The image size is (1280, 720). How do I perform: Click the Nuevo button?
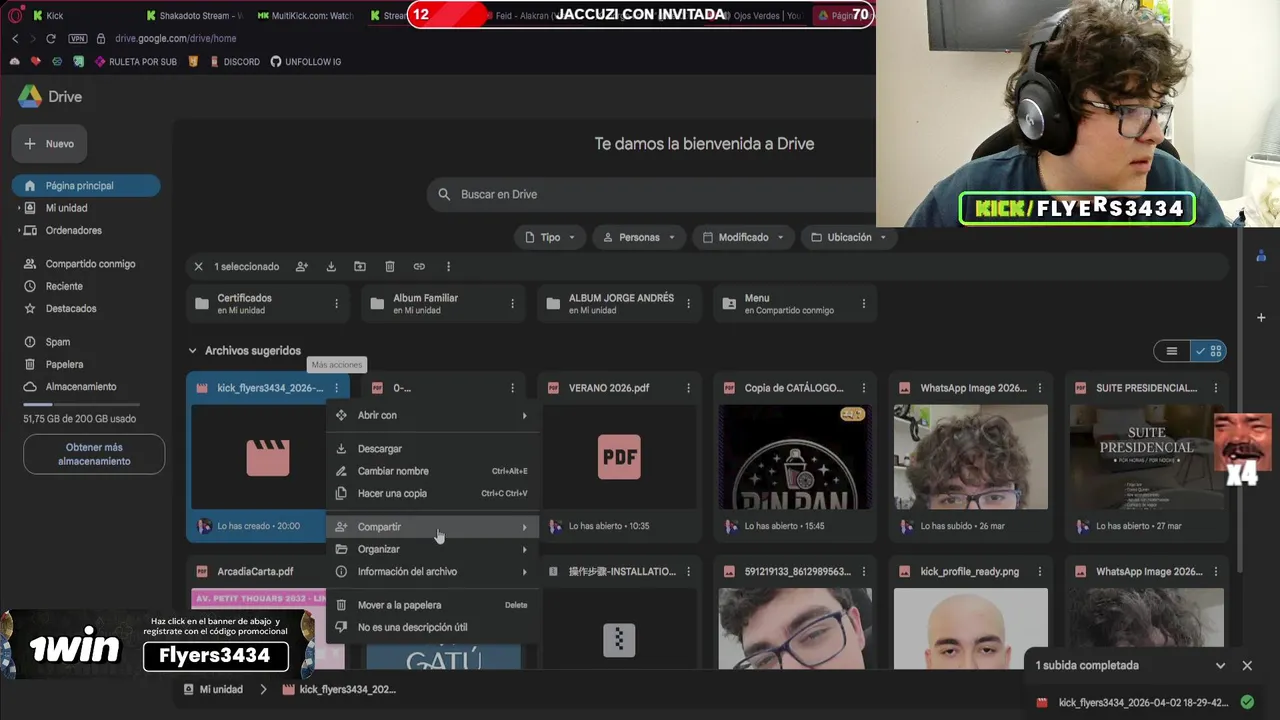pos(50,144)
